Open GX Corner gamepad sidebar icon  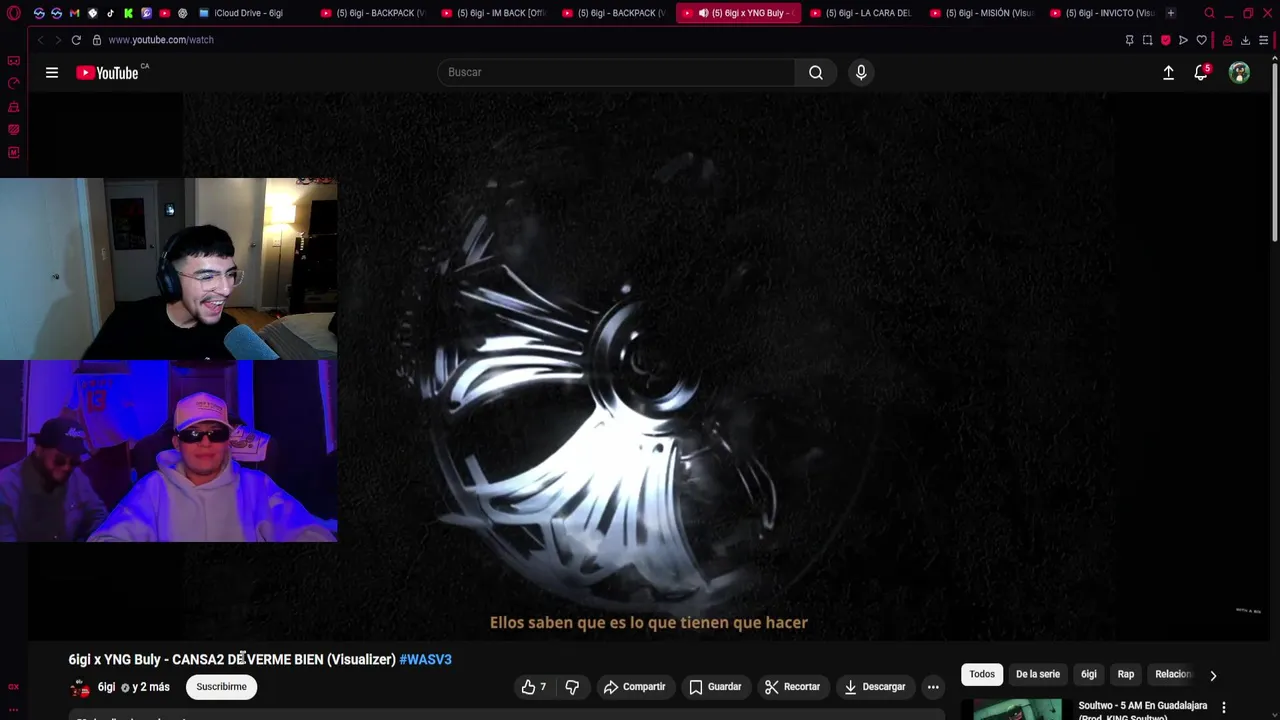[x=13, y=61]
